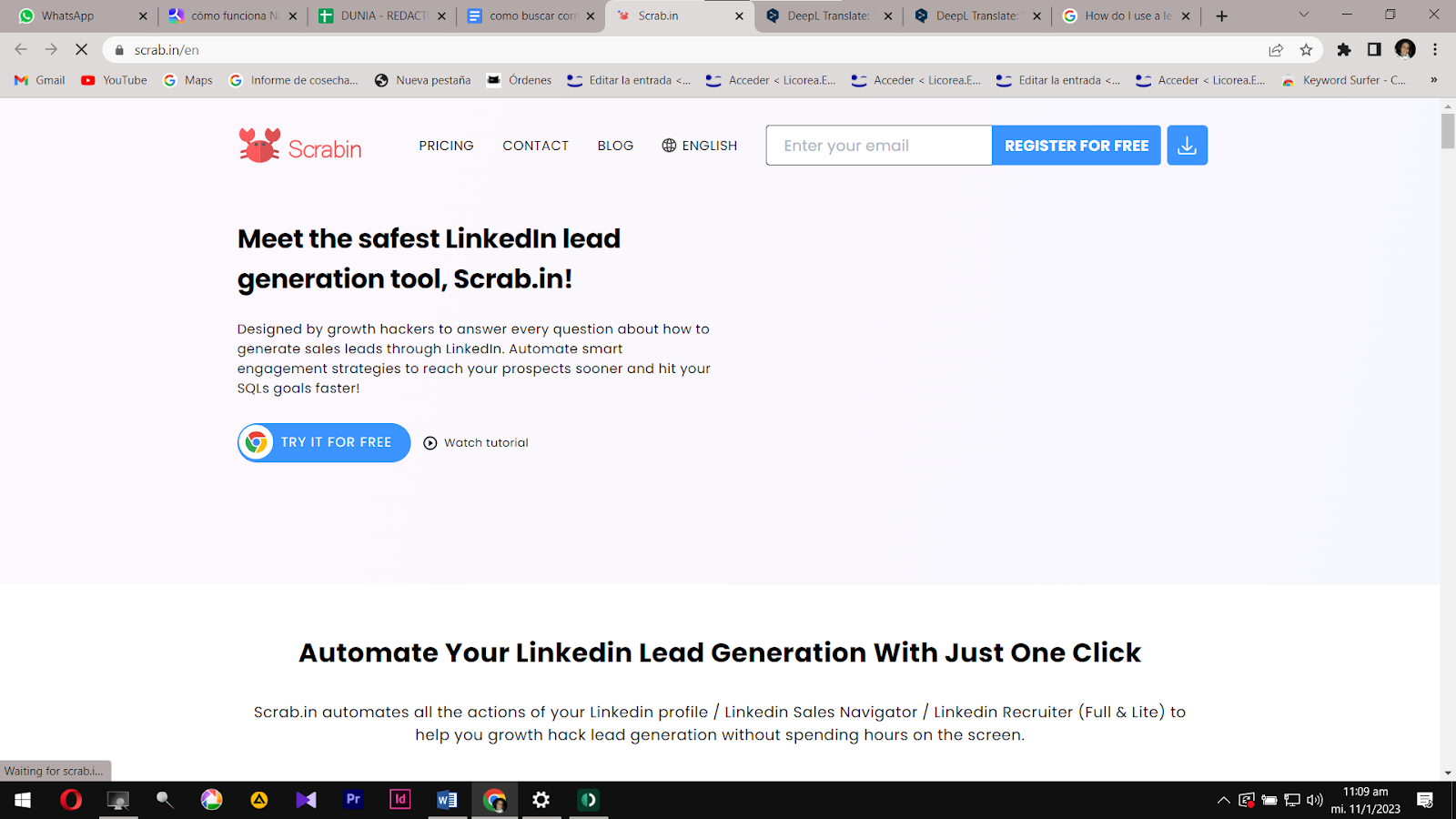The height and width of the screenshot is (819, 1456).
Task: Click the Chrome icon in Try It button
Action: click(257, 442)
